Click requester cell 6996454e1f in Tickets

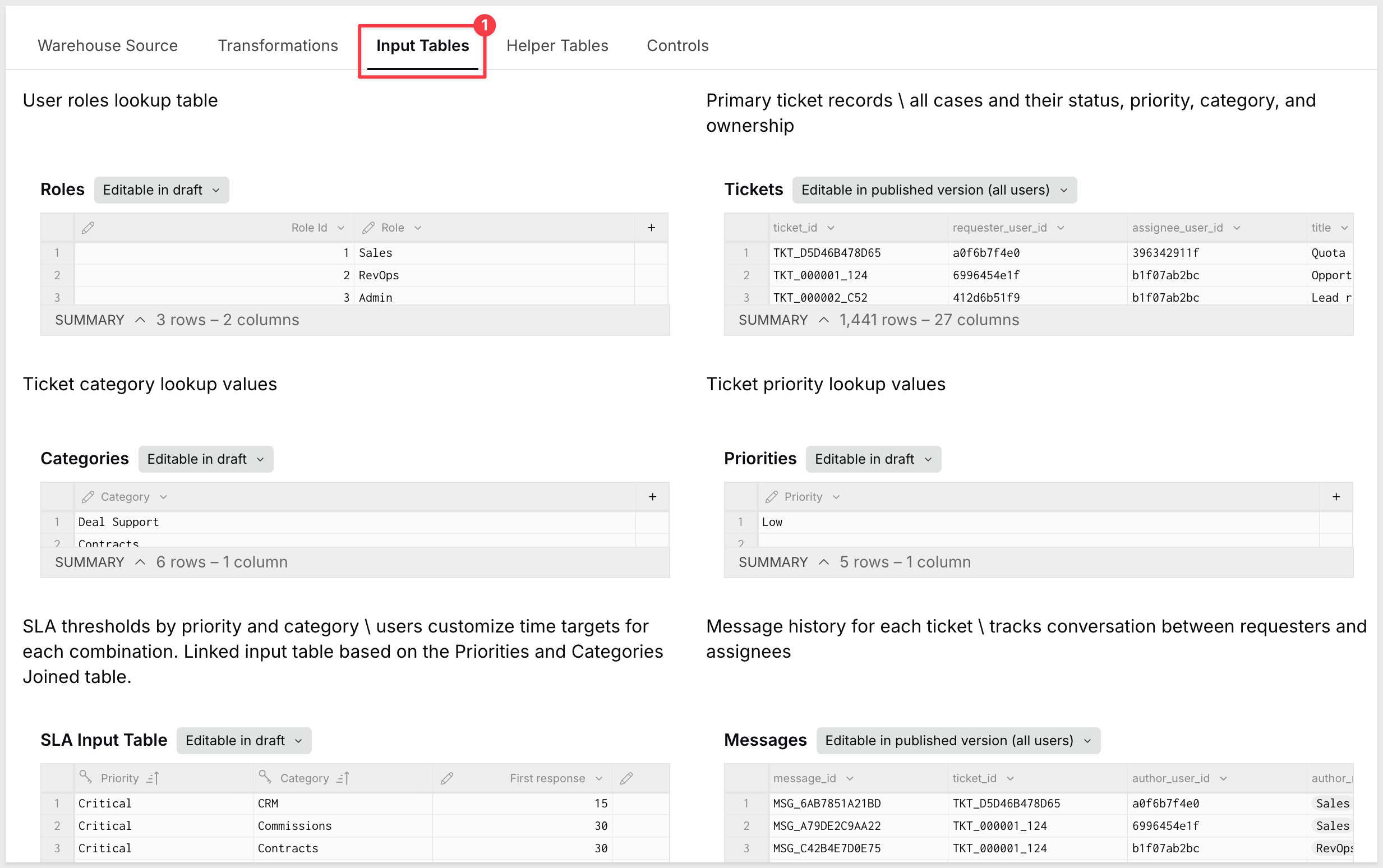tap(1037, 275)
